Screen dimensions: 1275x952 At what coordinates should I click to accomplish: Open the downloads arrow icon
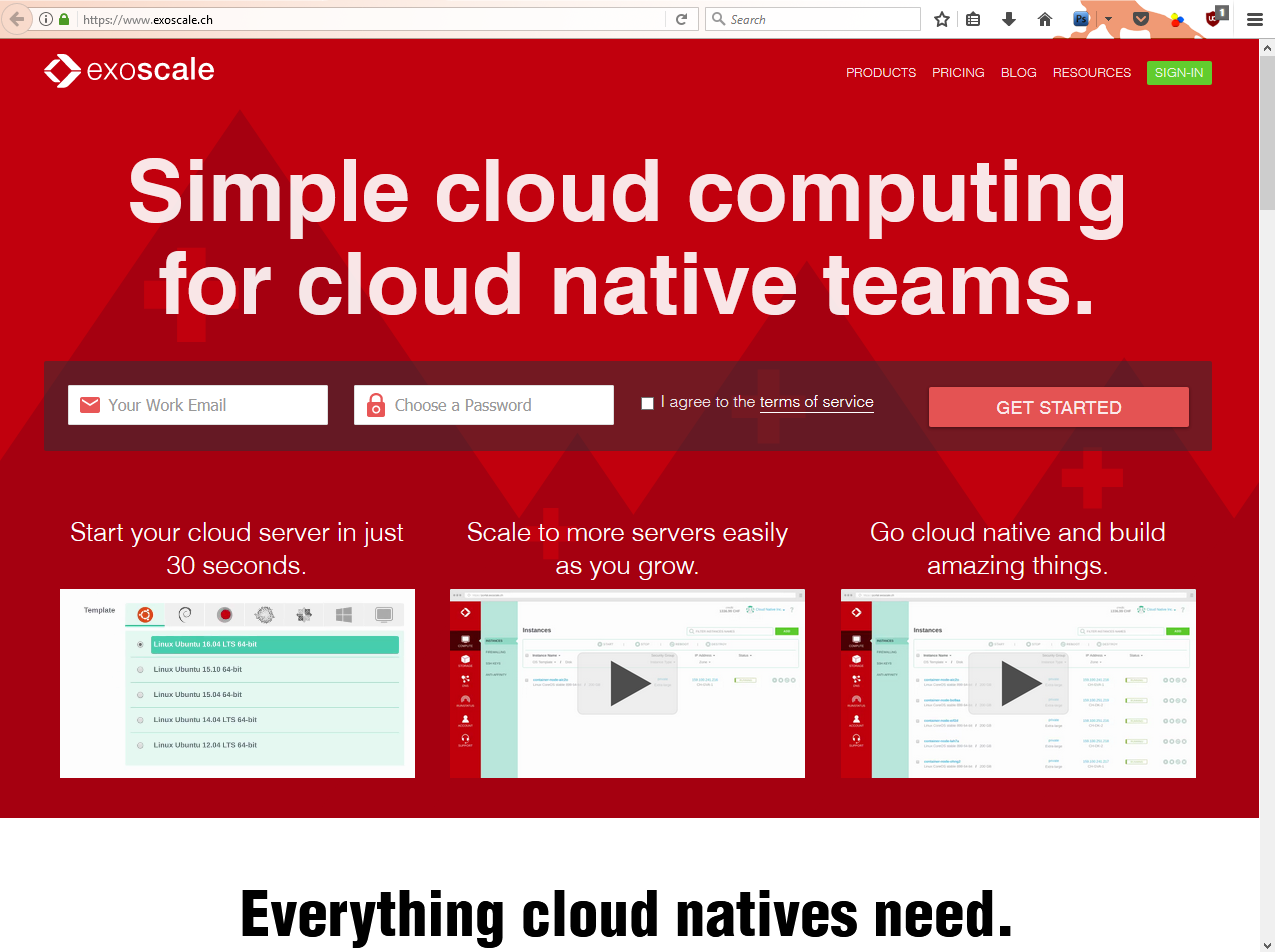(1009, 19)
